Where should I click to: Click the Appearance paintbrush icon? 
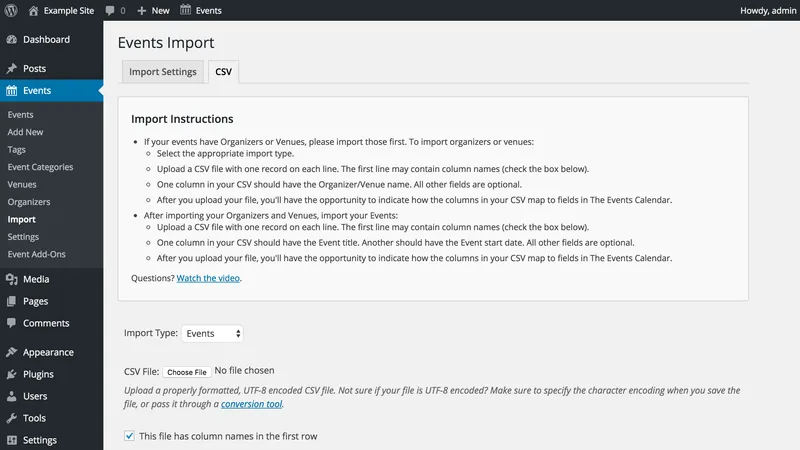[x=11, y=352]
